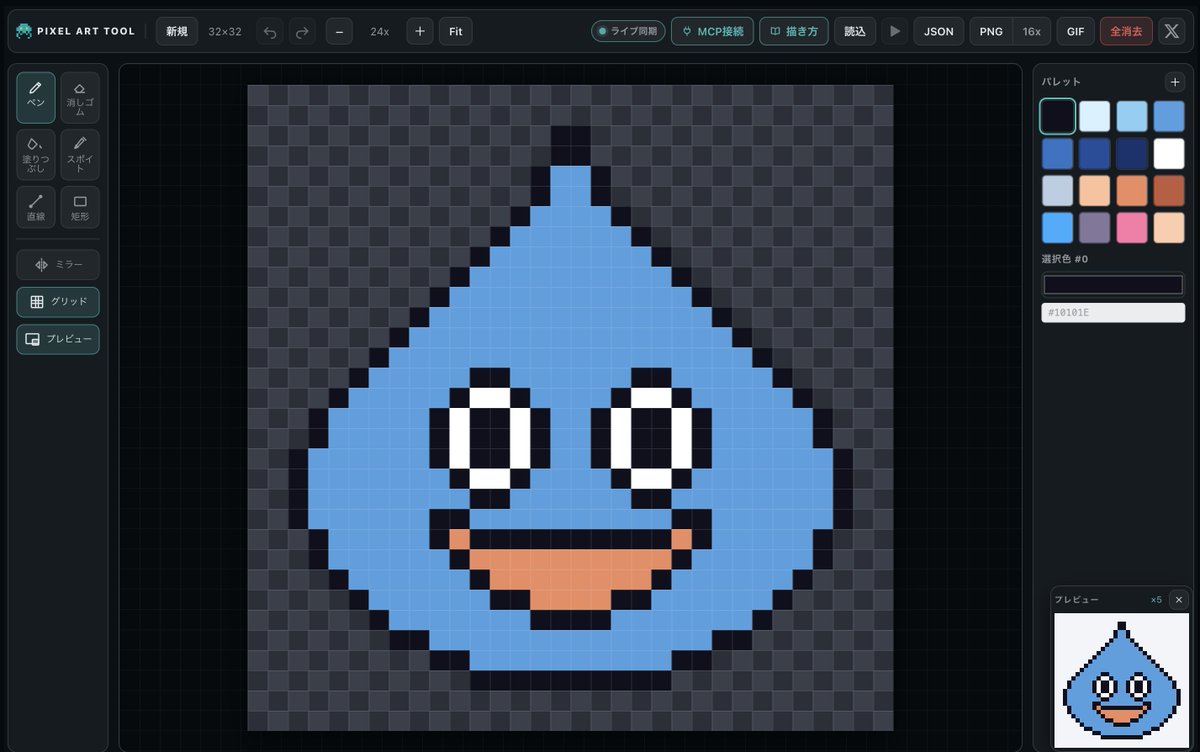Open the 16x export scale option
Screen dimensions: 1200x752
point(1031,31)
